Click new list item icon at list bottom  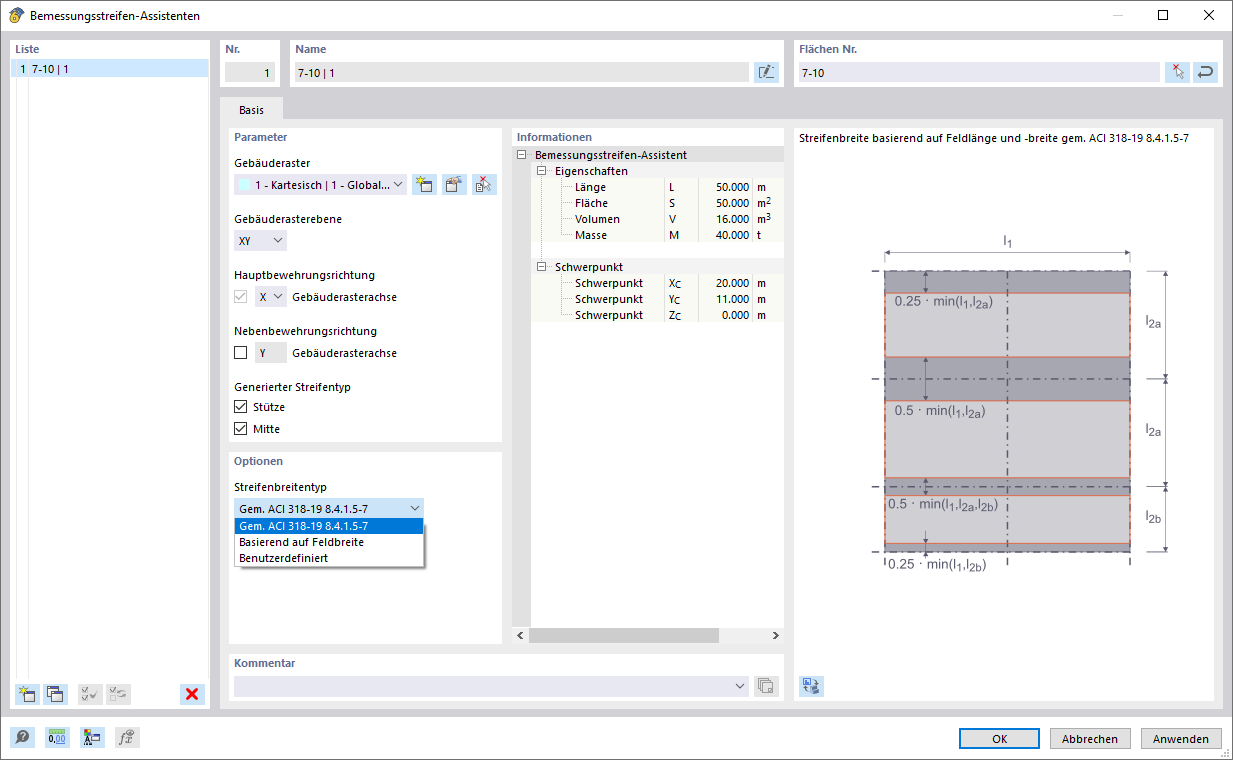pos(27,694)
